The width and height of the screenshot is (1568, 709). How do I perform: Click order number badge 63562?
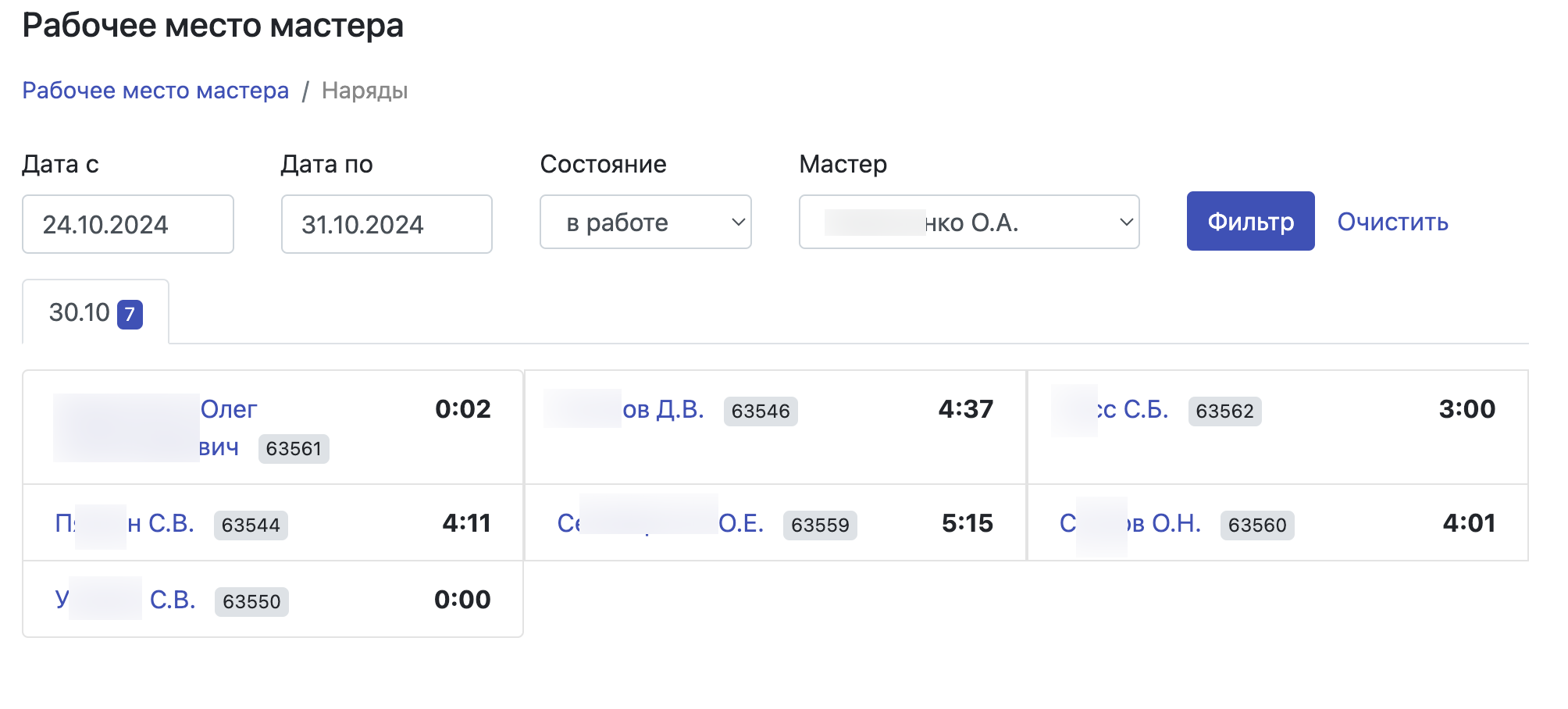[x=1224, y=412]
